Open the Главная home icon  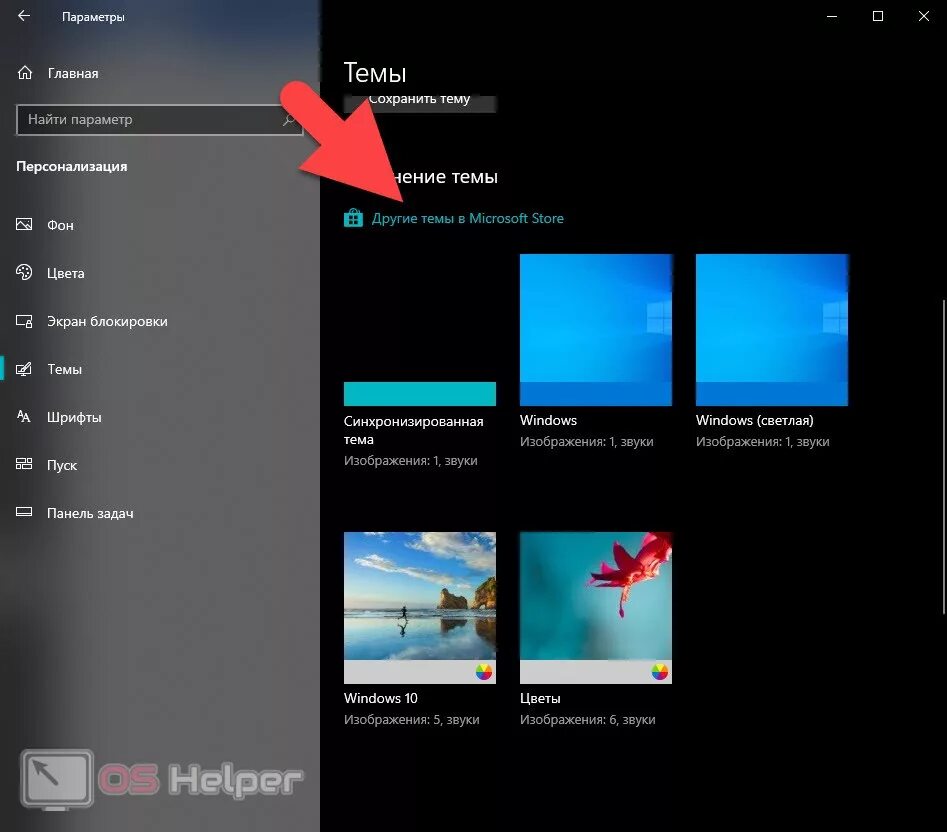click(x=25, y=73)
